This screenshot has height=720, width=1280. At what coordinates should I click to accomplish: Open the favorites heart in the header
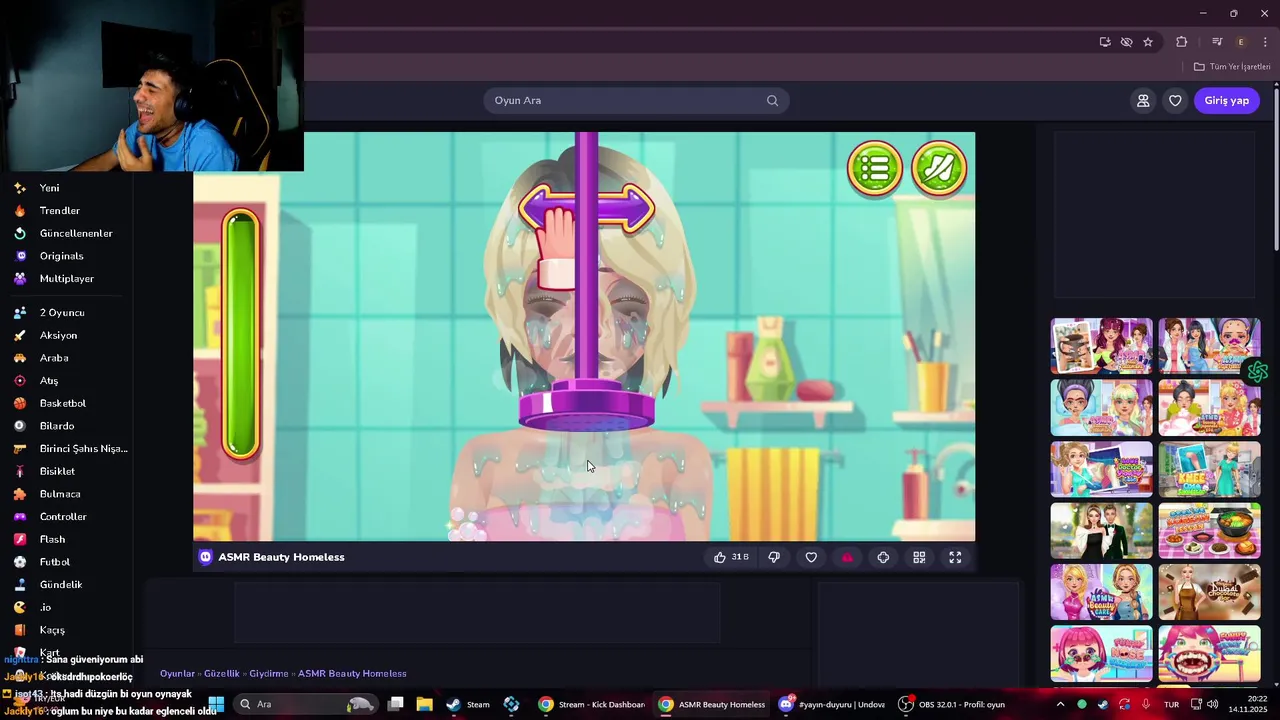click(x=1175, y=100)
